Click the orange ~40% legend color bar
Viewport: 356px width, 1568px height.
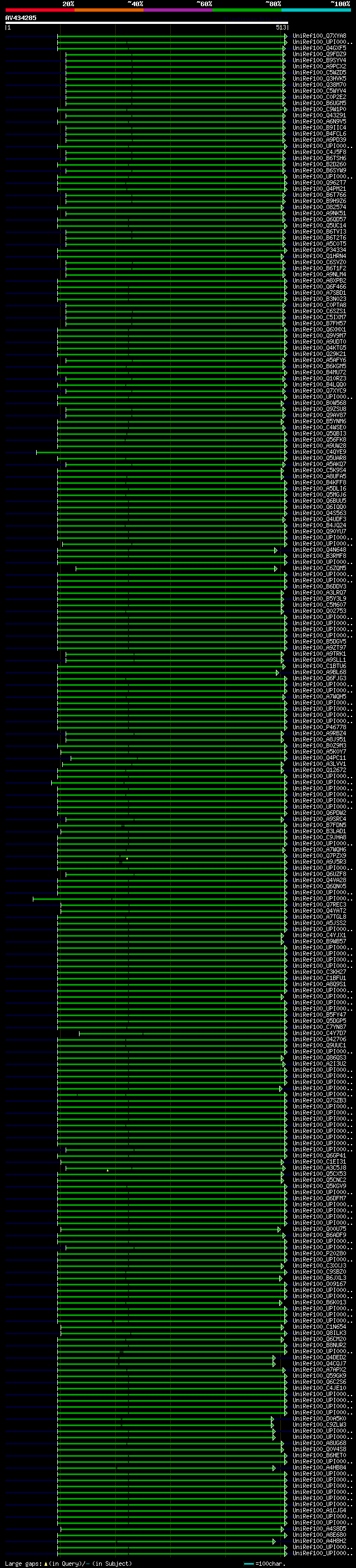click(x=109, y=10)
